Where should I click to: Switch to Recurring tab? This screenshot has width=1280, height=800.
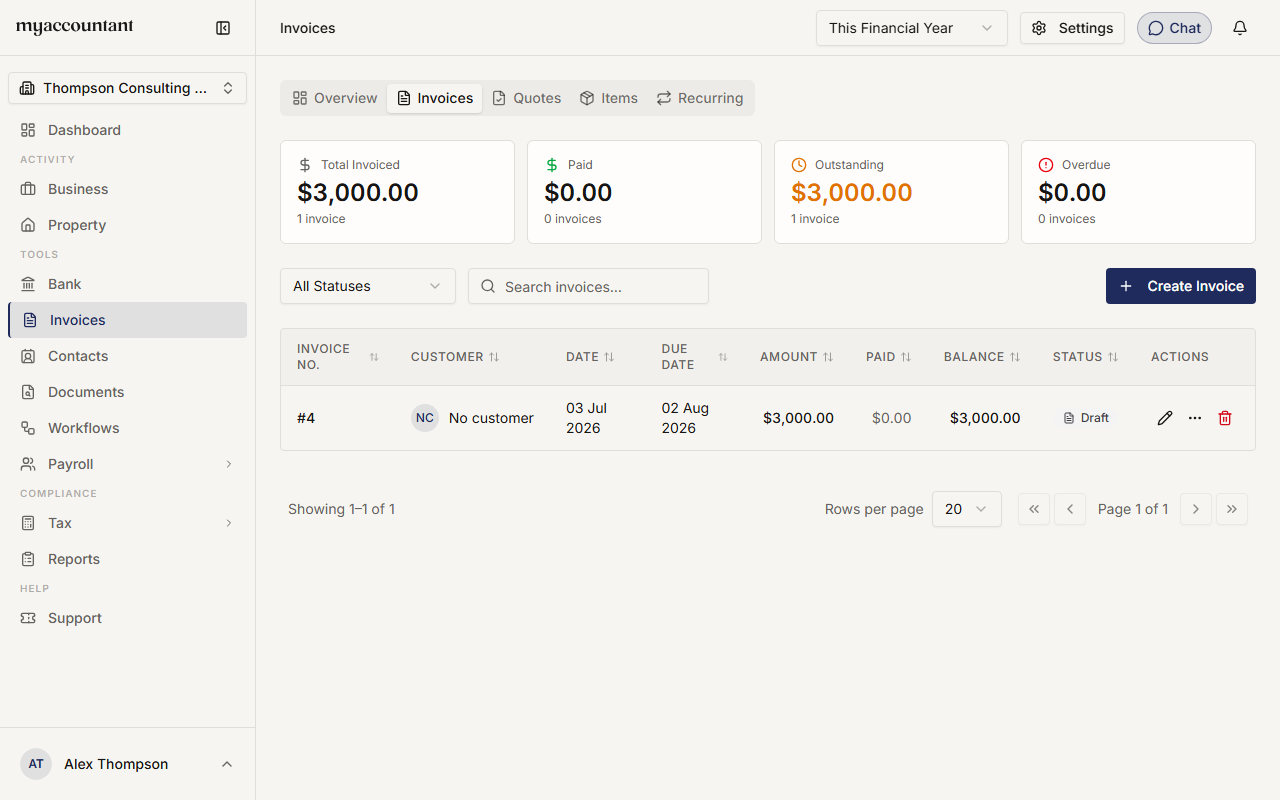pos(700,98)
